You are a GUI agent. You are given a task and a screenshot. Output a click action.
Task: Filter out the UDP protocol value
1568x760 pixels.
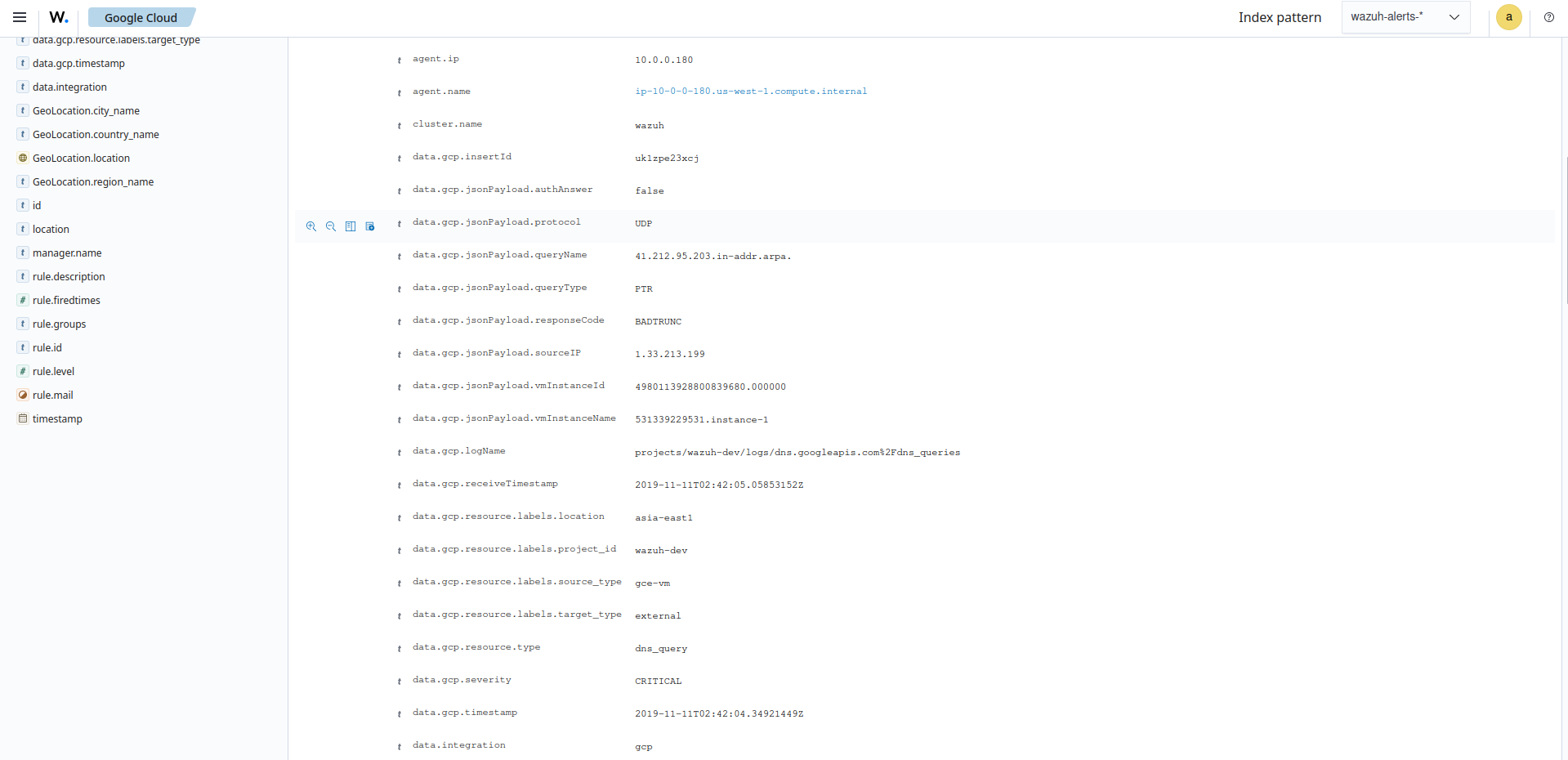point(330,226)
